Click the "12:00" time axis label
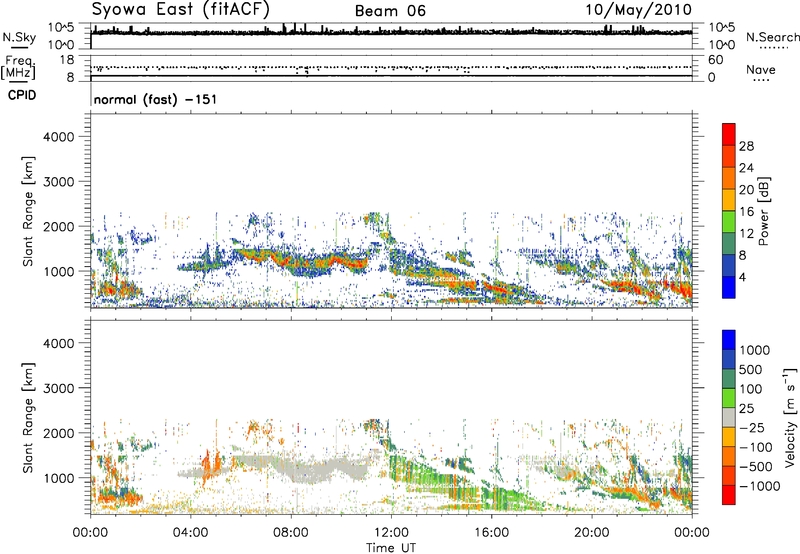Viewport: 800px width, 554px height. (391, 533)
